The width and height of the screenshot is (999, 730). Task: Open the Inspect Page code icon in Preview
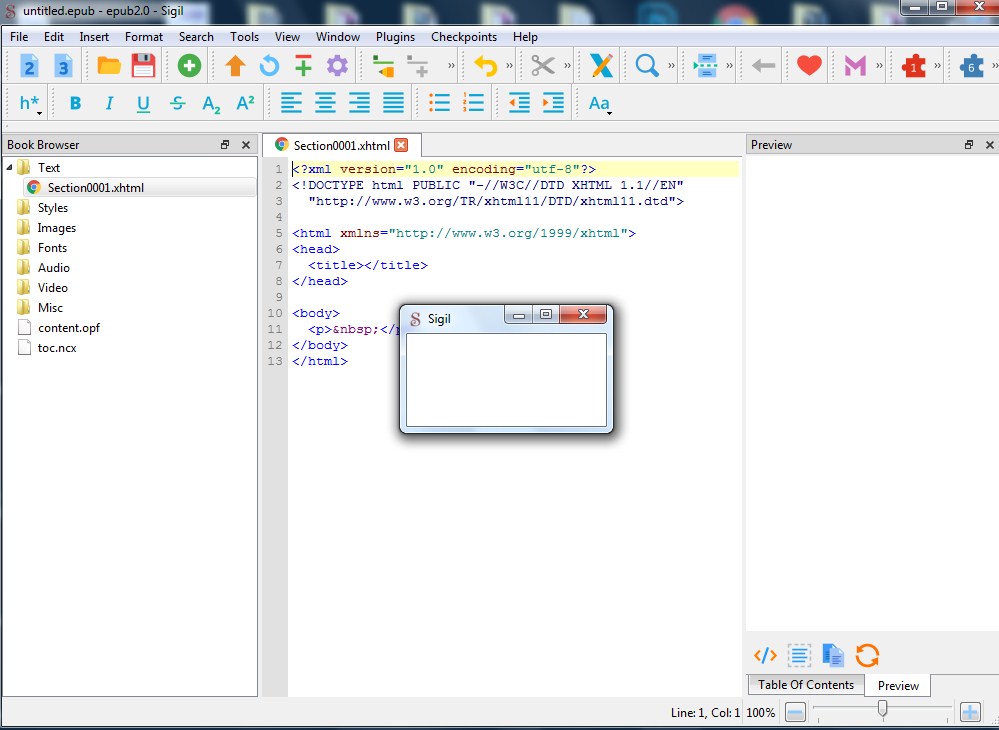click(x=765, y=656)
